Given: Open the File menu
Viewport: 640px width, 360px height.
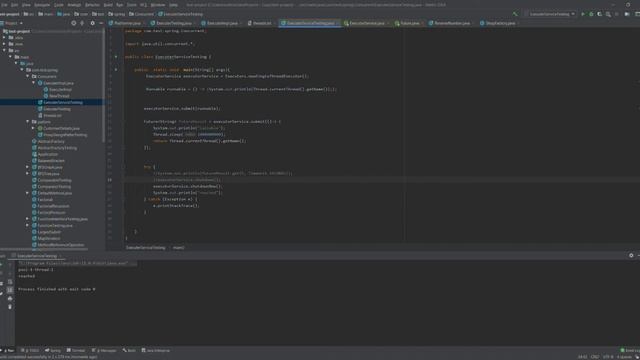Looking at the screenshot, I should (x=4, y=5).
